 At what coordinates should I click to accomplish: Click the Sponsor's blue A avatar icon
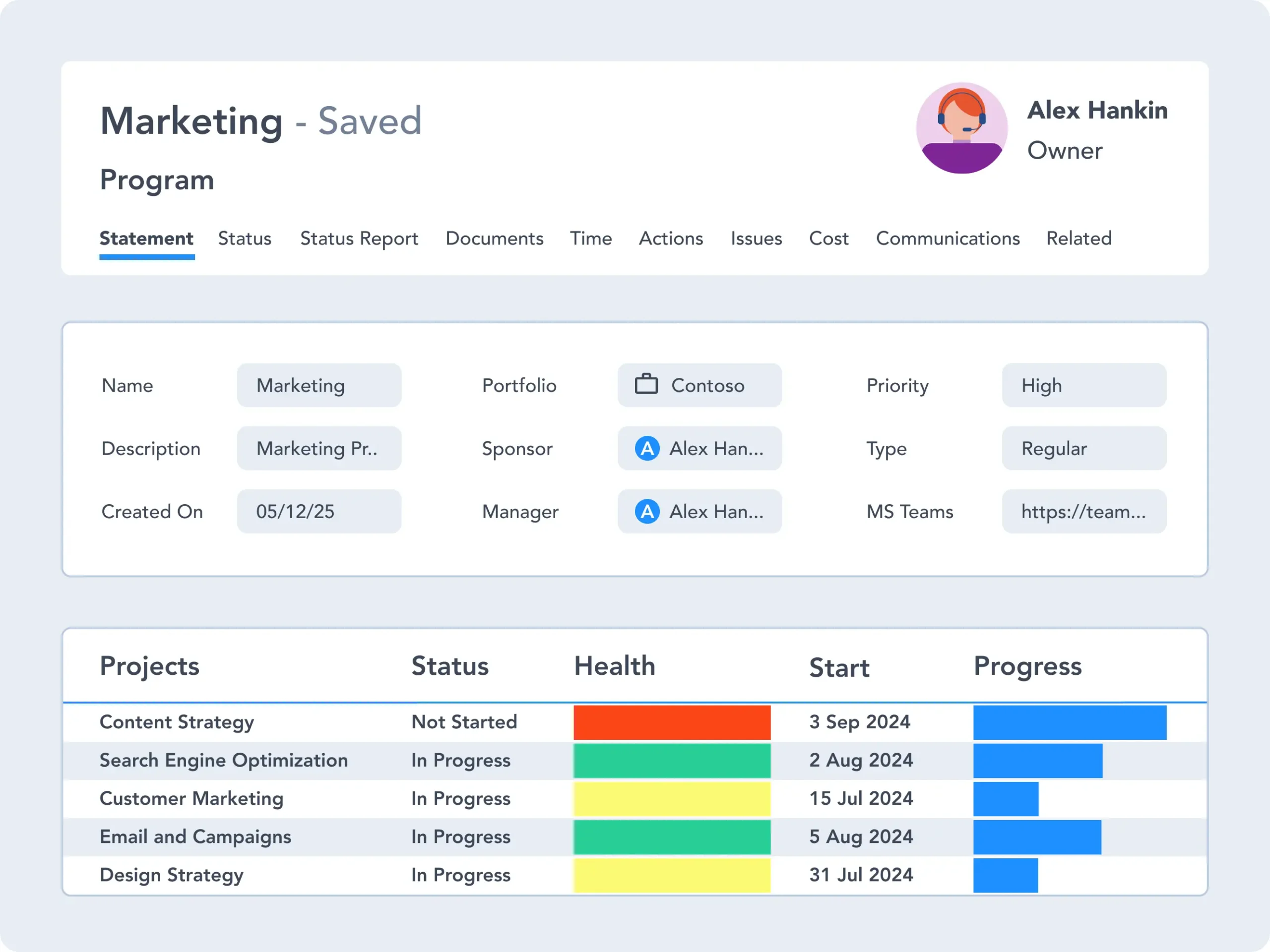[647, 448]
